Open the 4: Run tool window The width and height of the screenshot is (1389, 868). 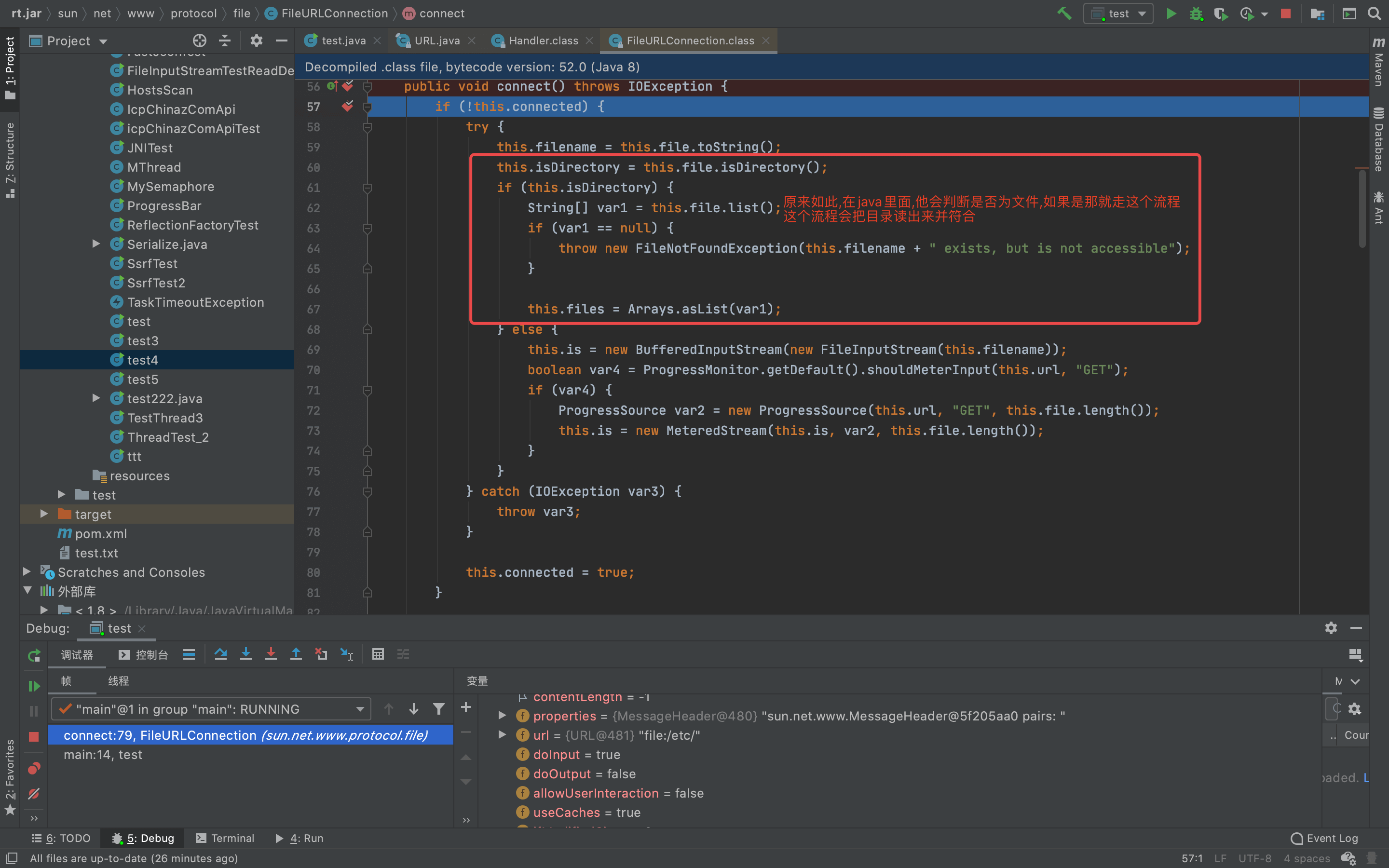(299, 838)
